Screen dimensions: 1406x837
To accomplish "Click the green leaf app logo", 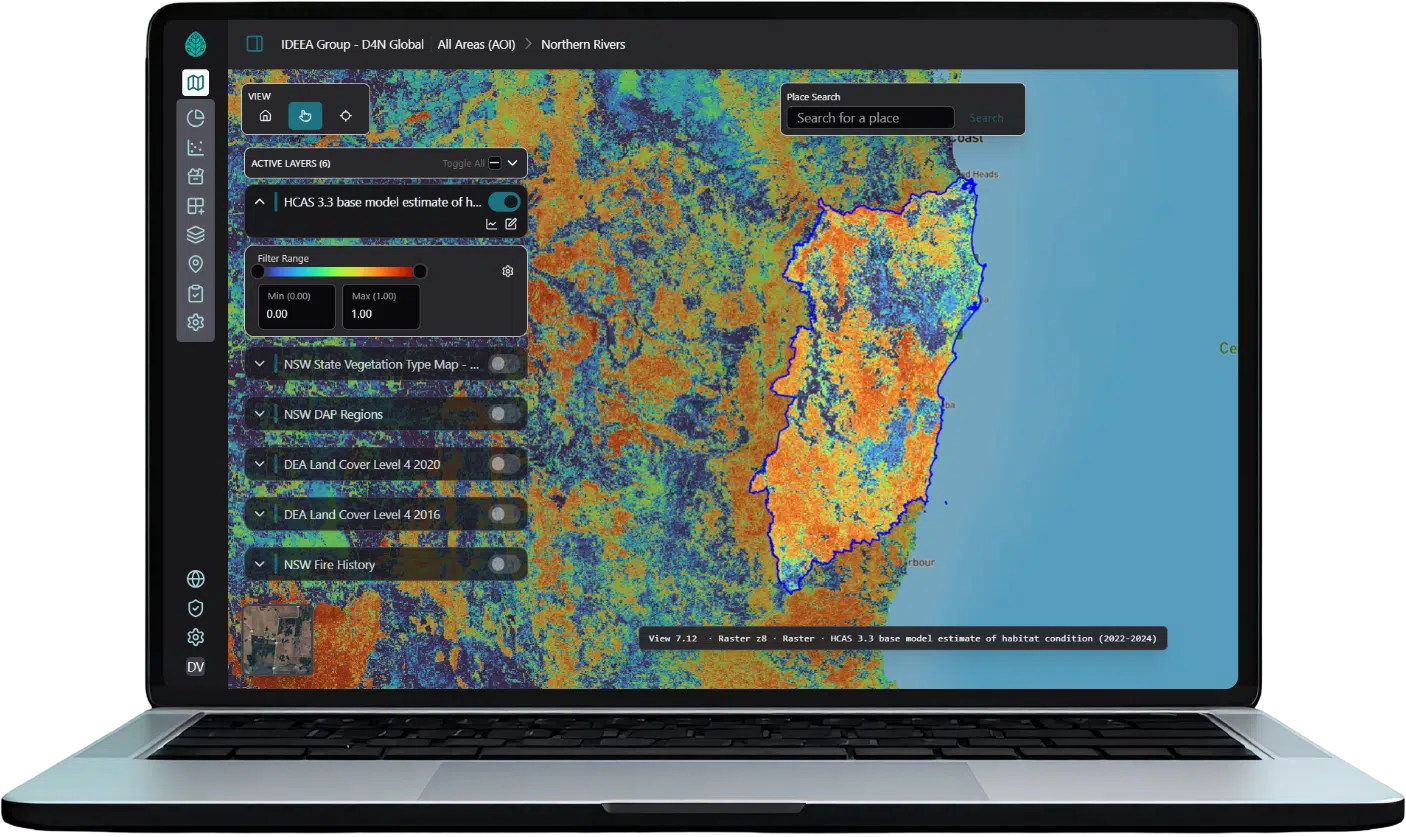I will 196,44.
